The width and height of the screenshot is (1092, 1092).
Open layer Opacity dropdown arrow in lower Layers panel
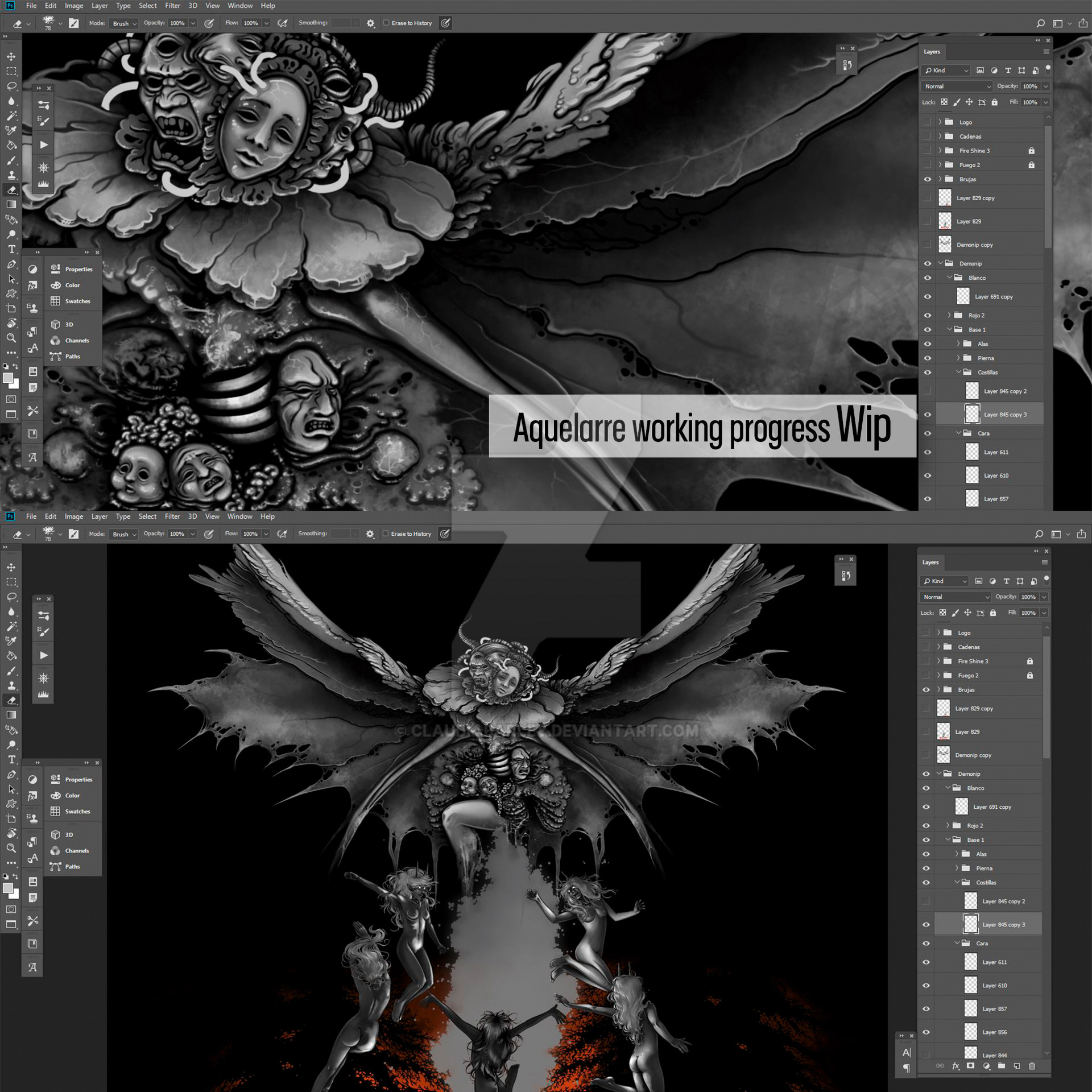(x=1044, y=597)
